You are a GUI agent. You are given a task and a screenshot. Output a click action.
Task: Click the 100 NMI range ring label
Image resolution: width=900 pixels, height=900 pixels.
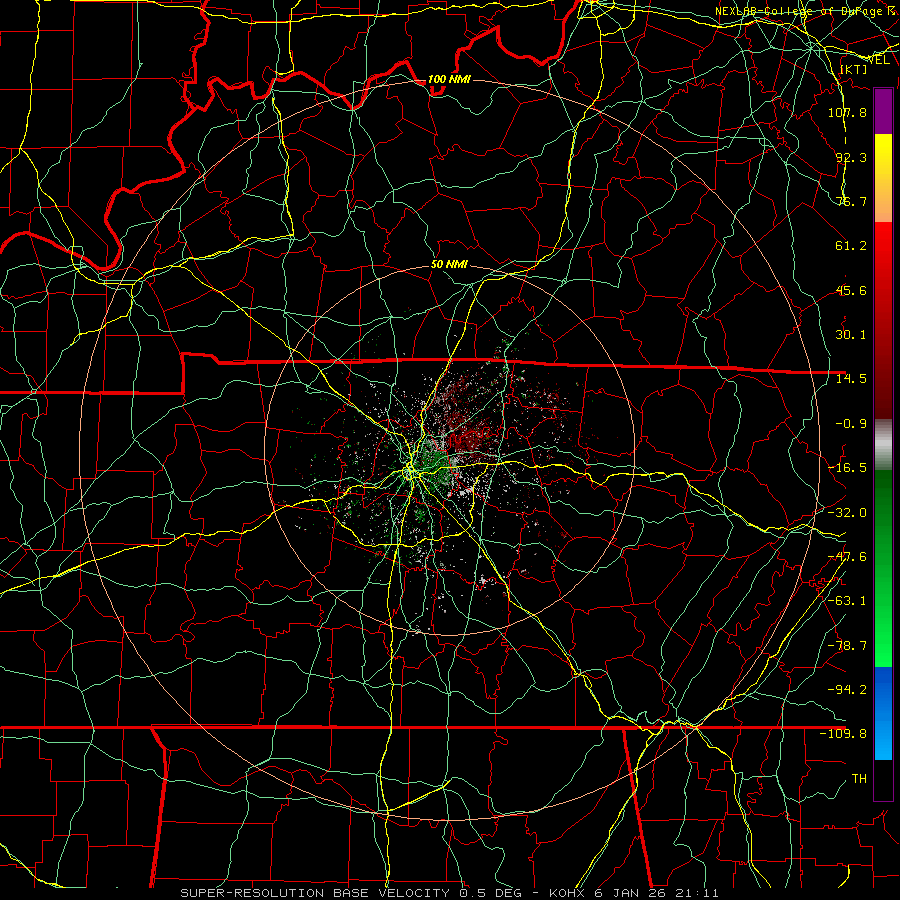[449, 79]
